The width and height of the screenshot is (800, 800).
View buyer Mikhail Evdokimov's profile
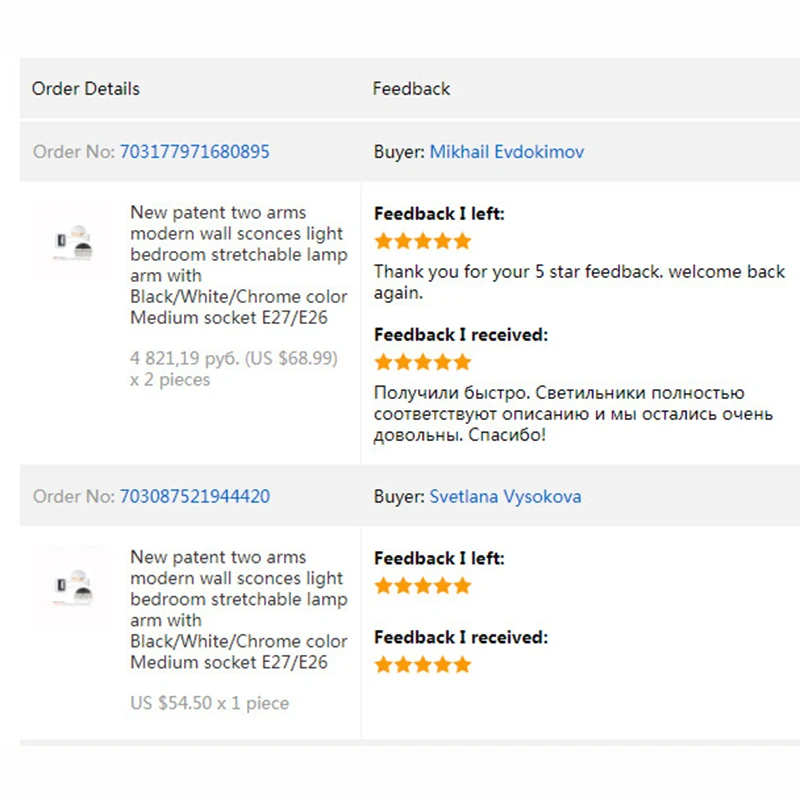click(x=507, y=152)
